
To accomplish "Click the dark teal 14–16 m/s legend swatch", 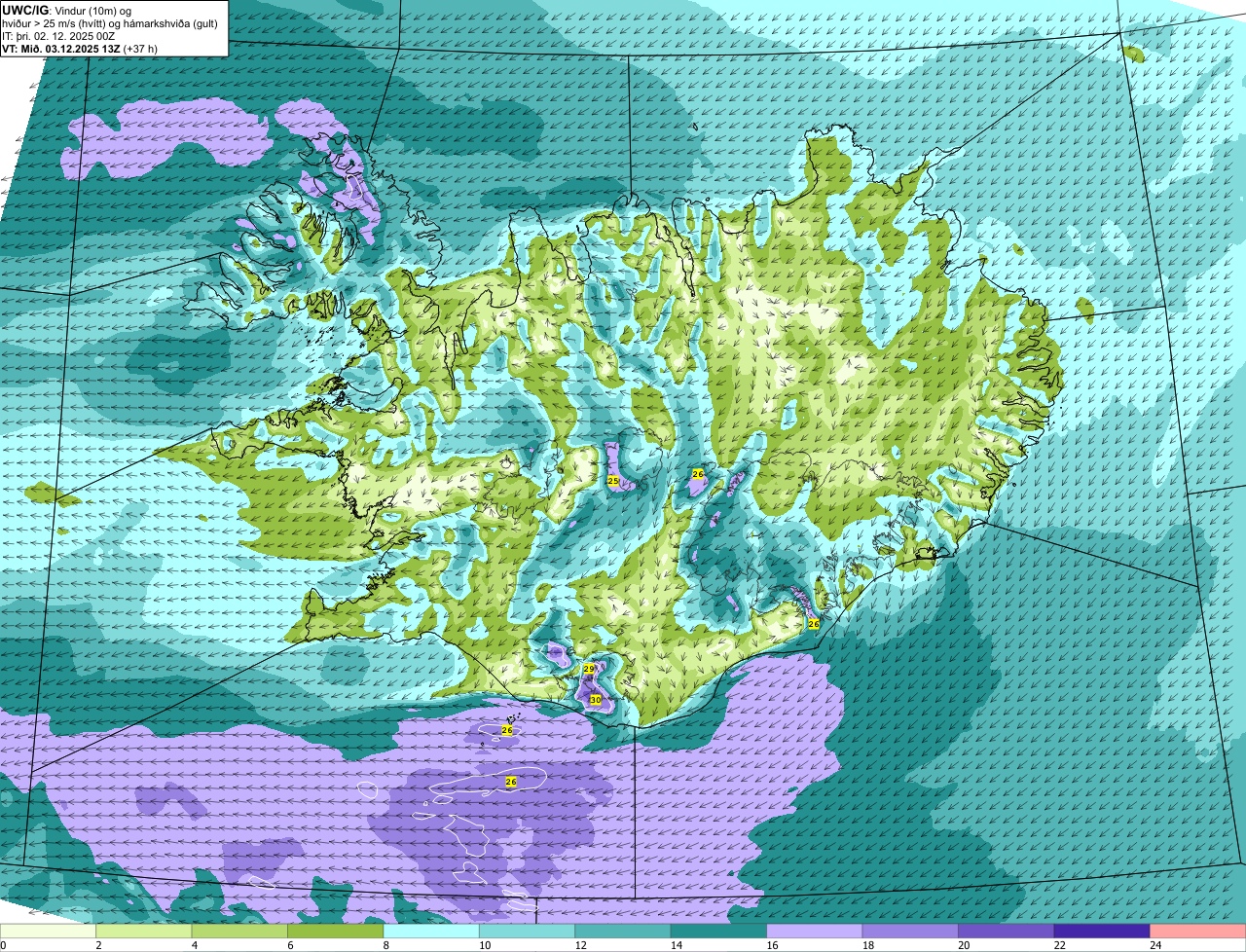I will 719,931.
